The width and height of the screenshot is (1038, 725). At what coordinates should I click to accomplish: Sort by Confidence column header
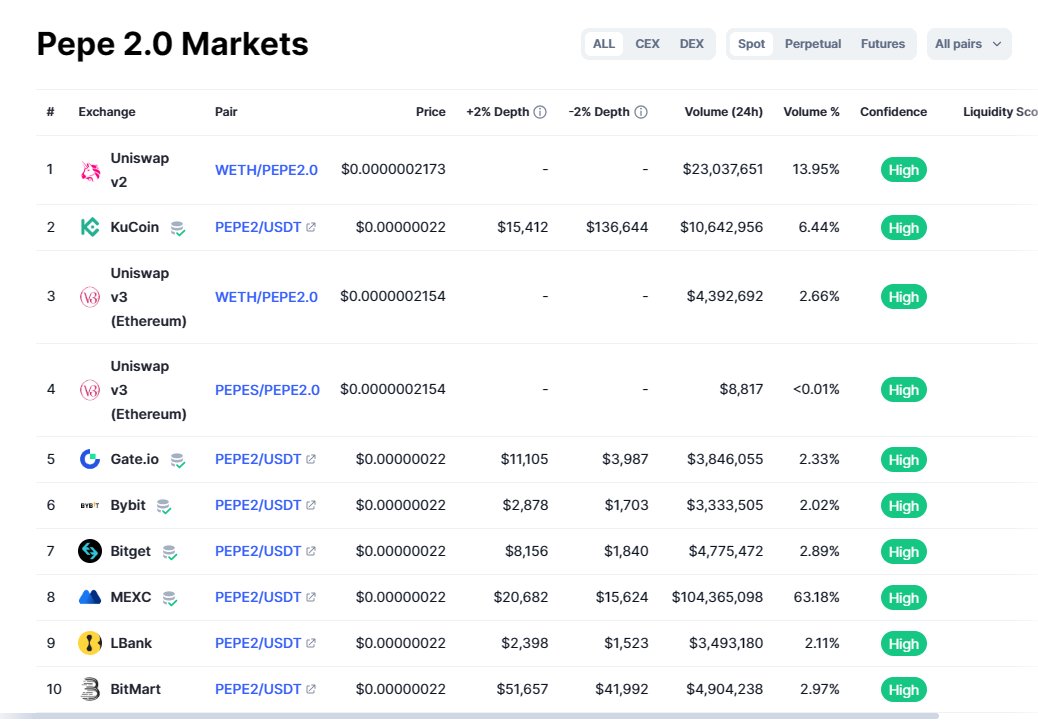point(893,112)
